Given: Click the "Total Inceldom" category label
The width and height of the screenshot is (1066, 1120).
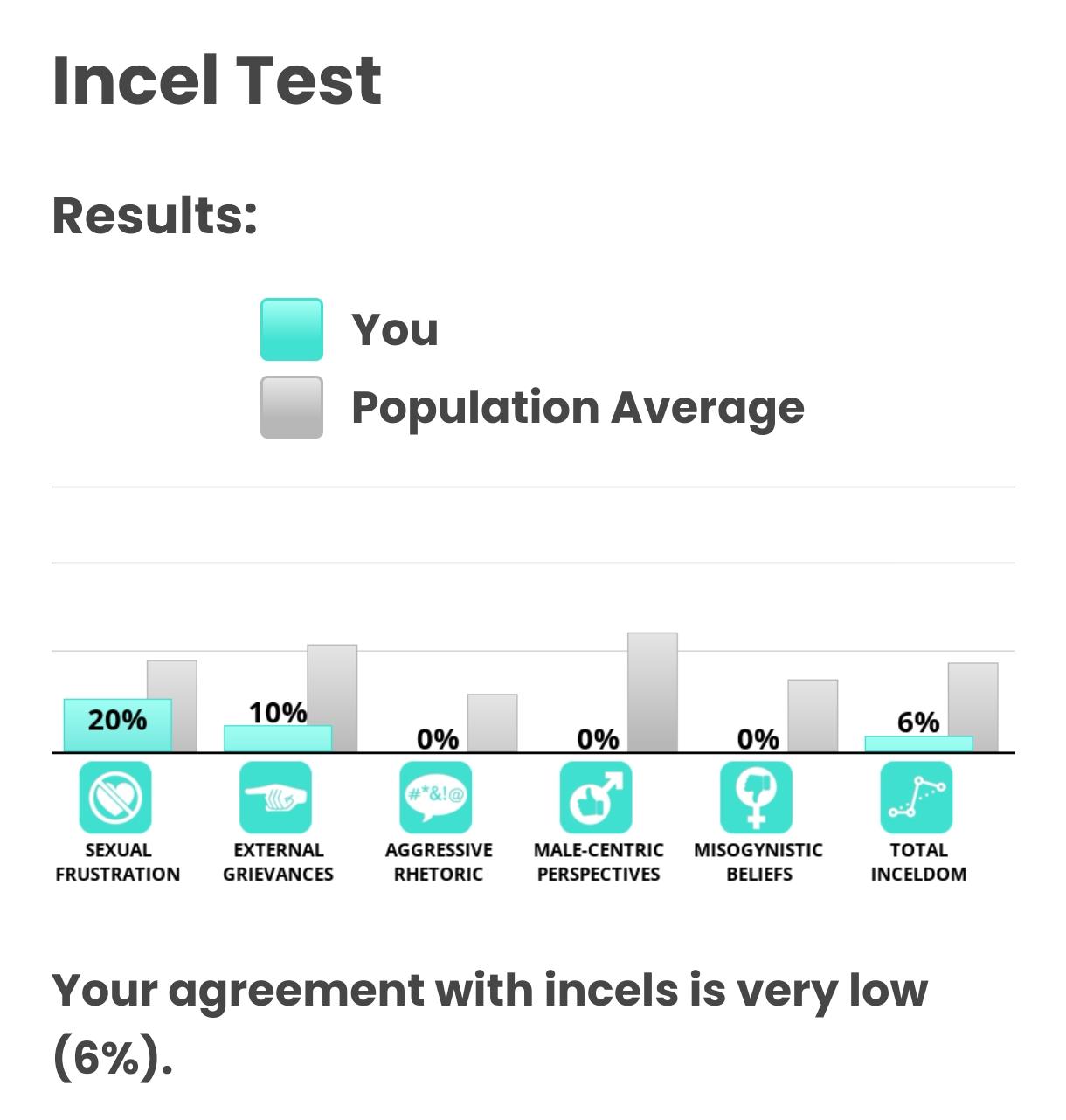Looking at the screenshot, I should 918,861.
